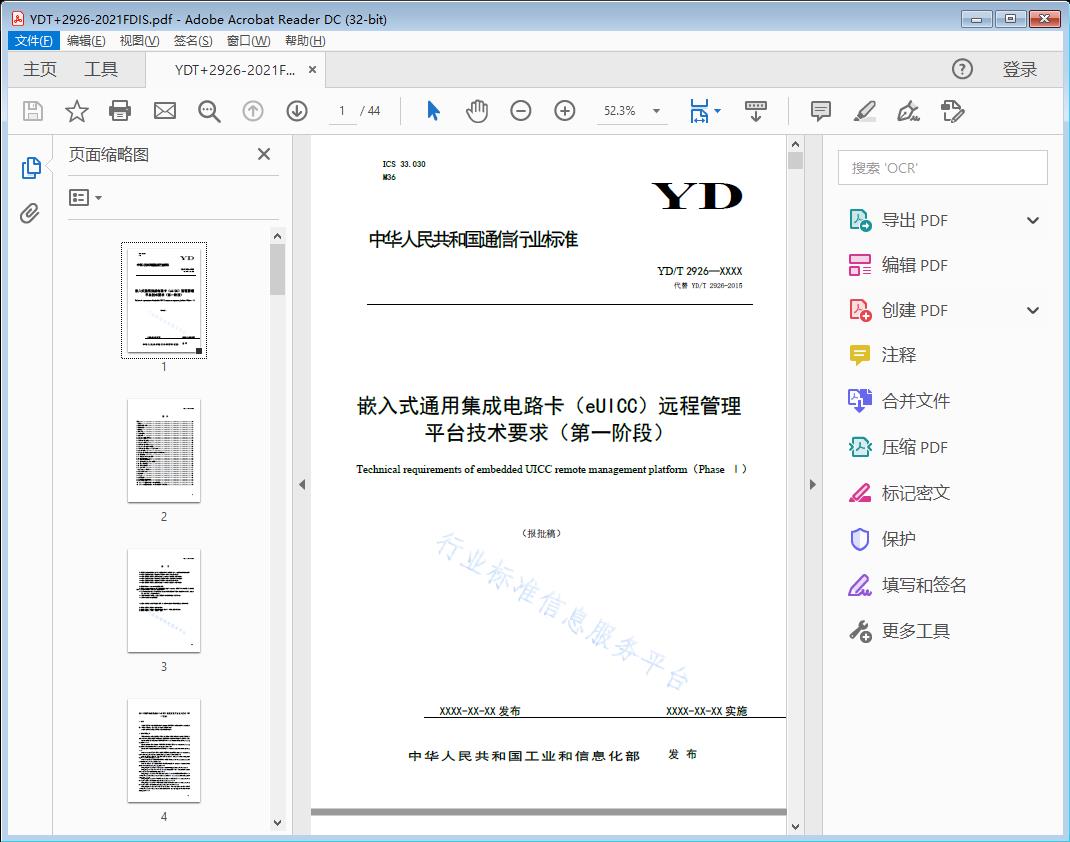The image size is (1070, 842).
Task: Add a sticky note with the comment icon
Action: pyautogui.click(x=820, y=111)
